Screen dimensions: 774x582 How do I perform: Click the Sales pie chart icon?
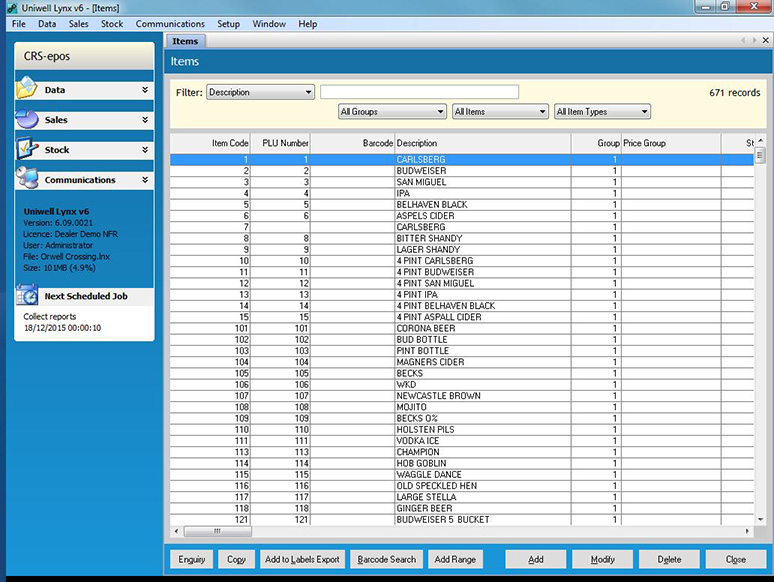27,120
